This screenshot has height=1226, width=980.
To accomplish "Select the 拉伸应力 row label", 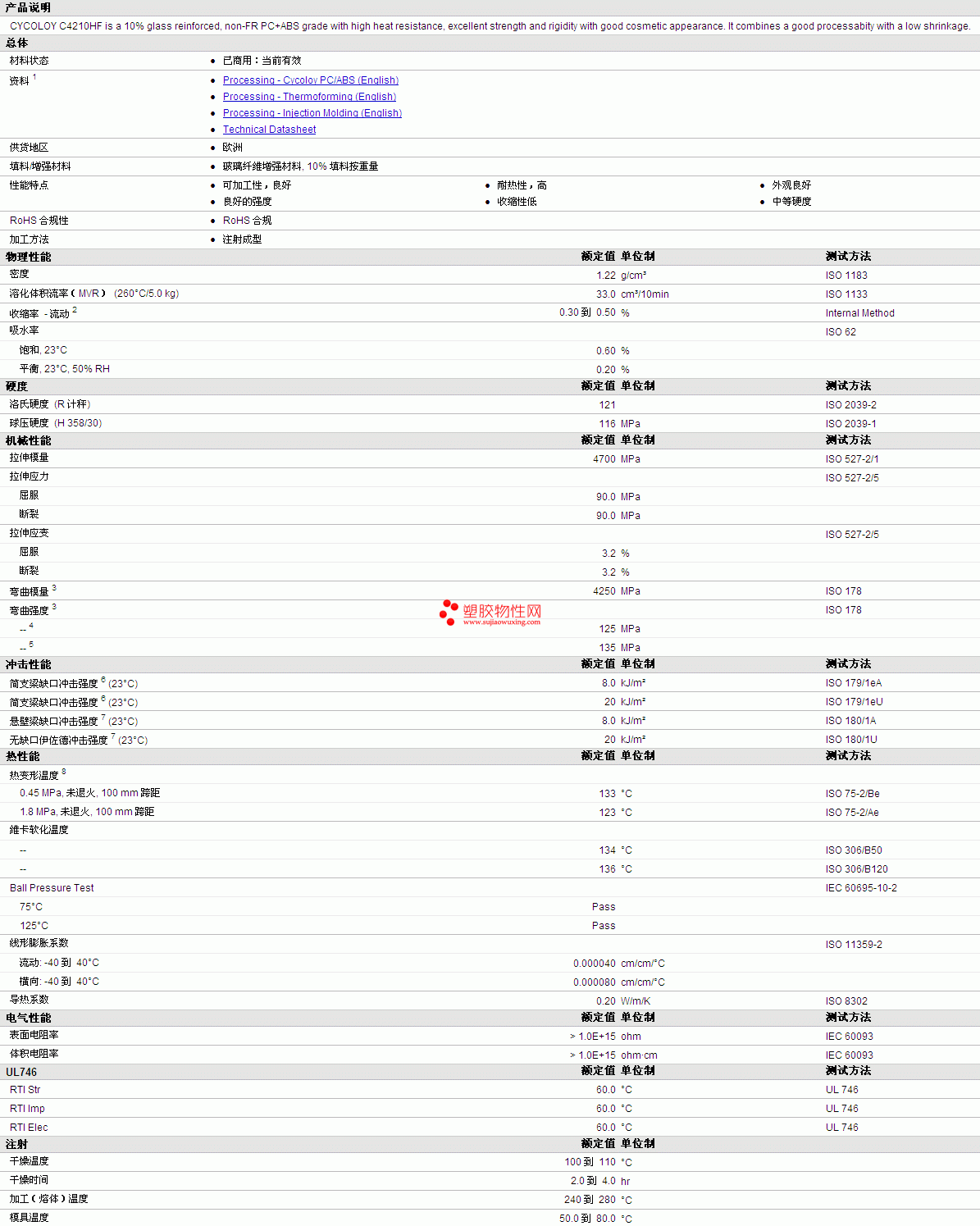I will [x=29, y=476].
